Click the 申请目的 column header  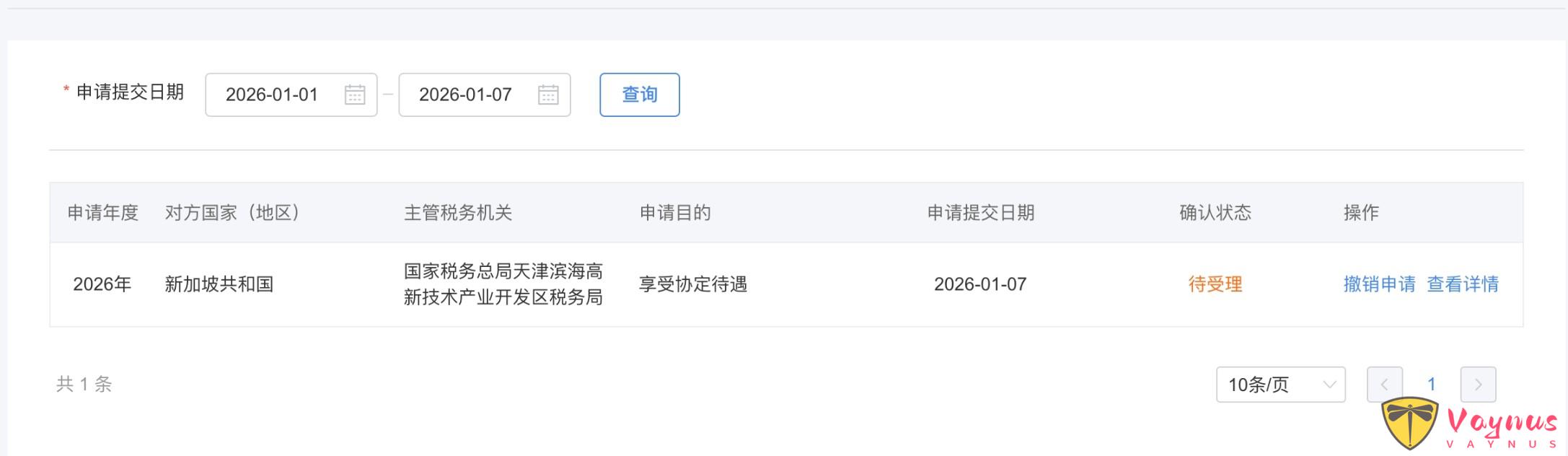(674, 213)
